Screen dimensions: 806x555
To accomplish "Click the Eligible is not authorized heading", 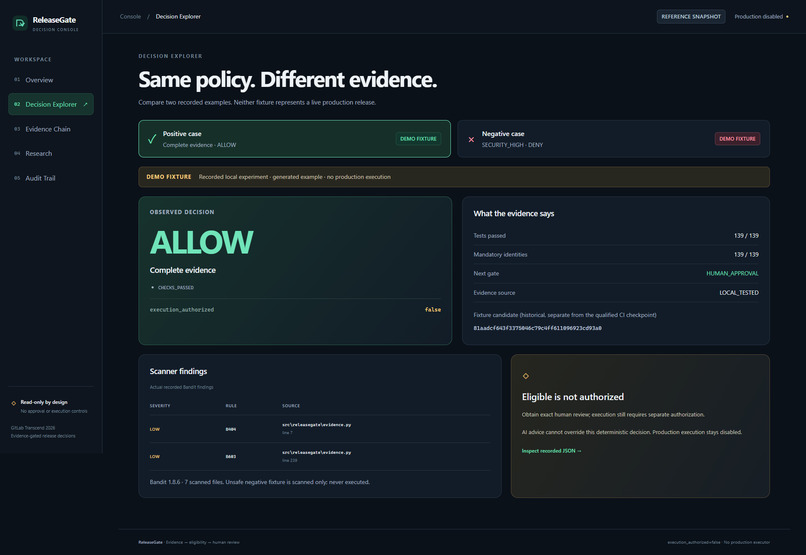I will (x=573, y=397).
